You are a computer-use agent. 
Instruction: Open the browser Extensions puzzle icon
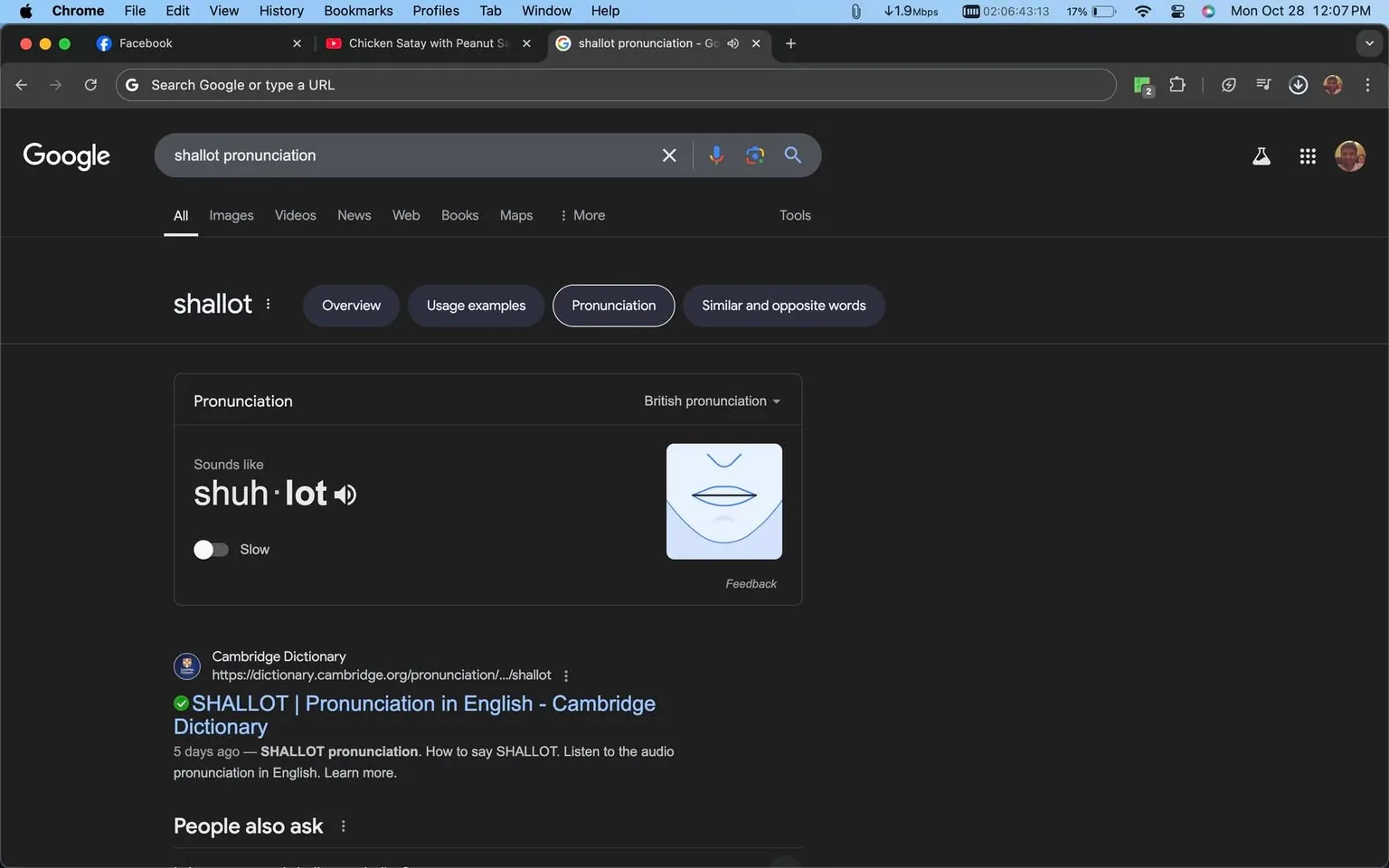pos(1177,84)
